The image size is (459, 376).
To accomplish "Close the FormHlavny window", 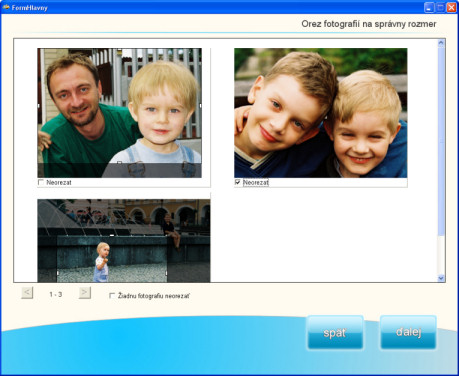I will click(x=451, y=7).
